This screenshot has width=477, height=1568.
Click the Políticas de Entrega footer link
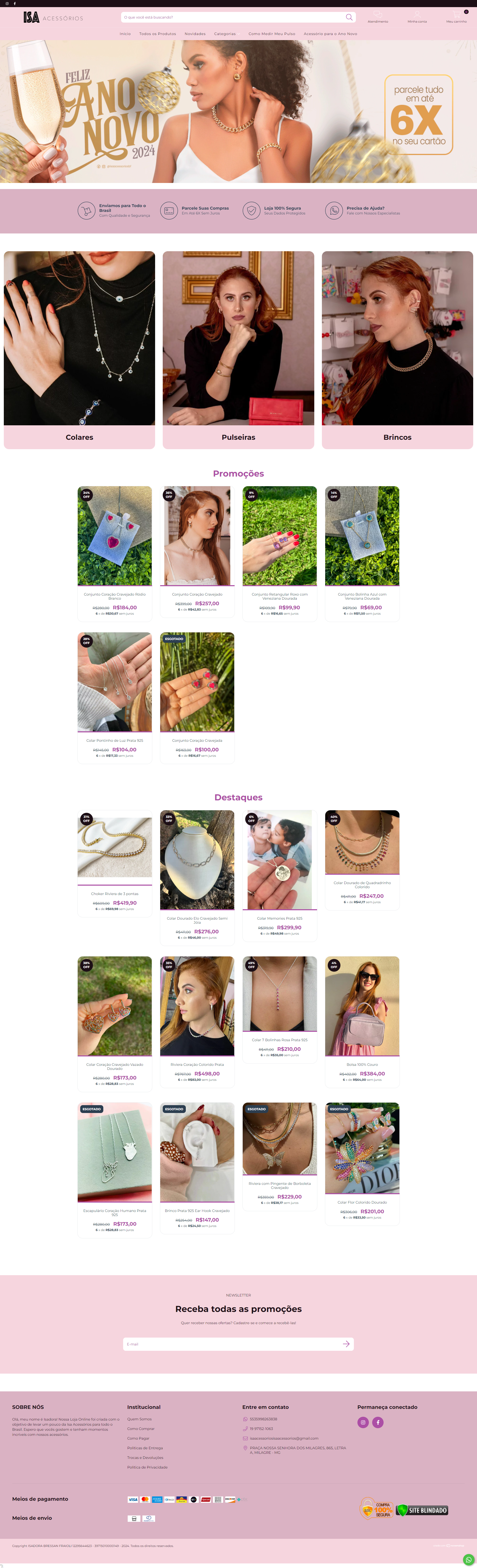(145, 1448)
